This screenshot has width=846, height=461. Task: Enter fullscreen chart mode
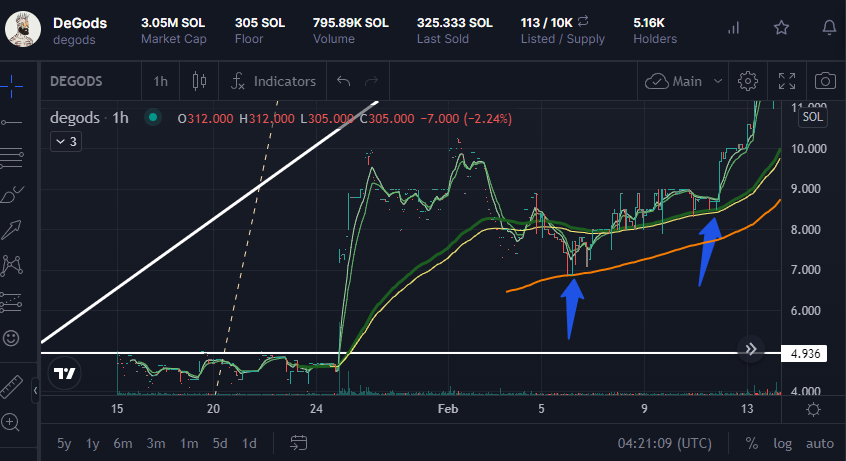(787, 82)
